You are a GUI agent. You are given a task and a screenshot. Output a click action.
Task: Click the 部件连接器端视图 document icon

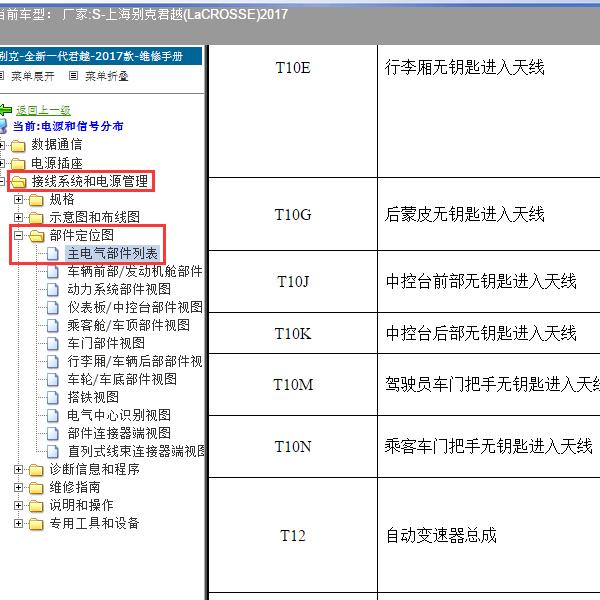pyautogui.click(x=53, y=434)
